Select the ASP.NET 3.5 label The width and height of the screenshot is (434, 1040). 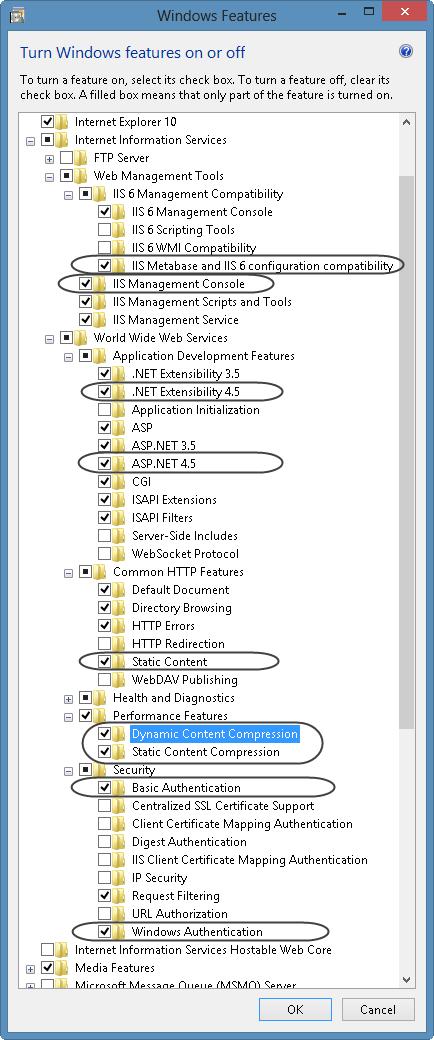(163, 446)
